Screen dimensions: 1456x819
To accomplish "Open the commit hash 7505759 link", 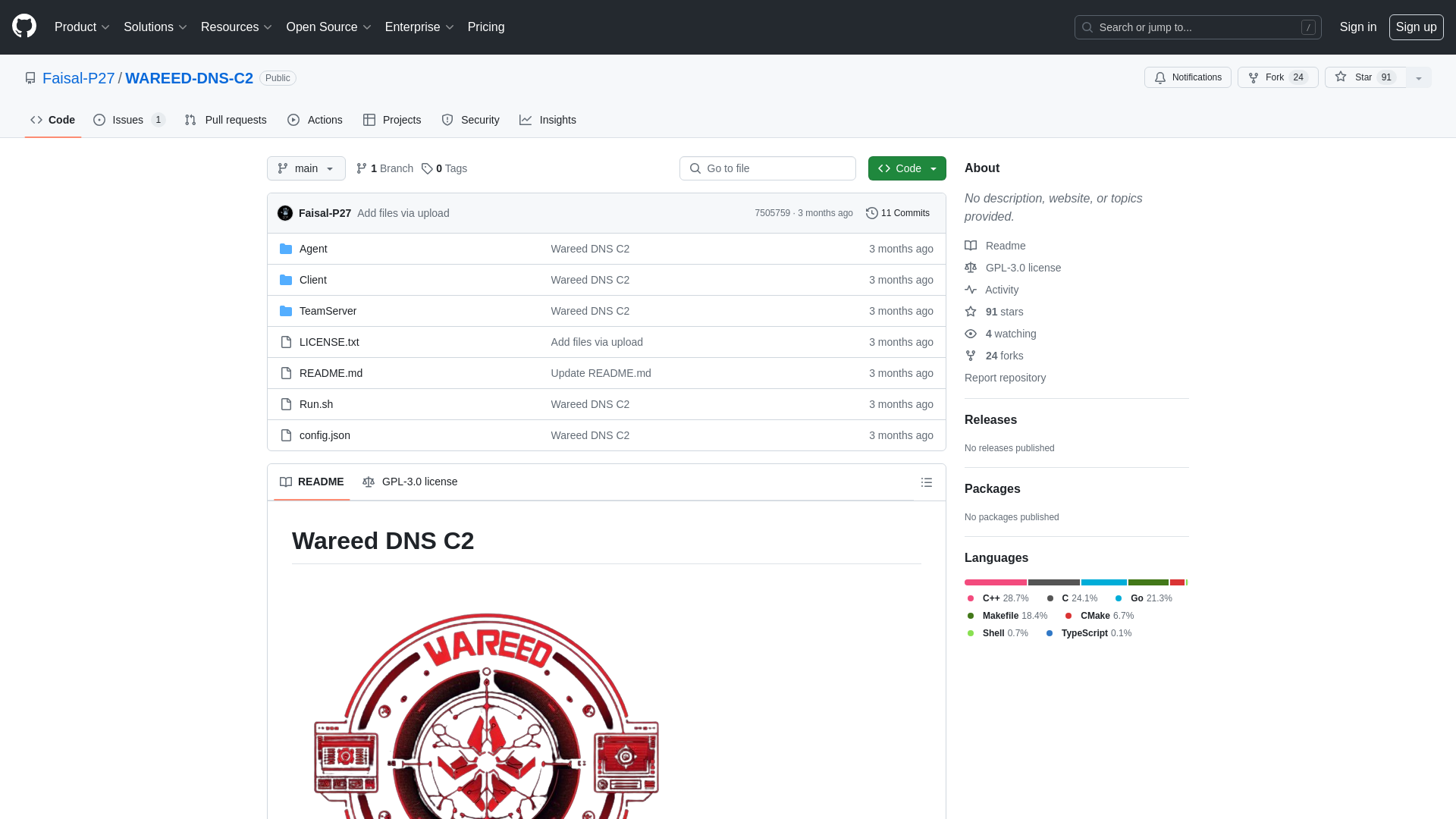I will point(772,213).
